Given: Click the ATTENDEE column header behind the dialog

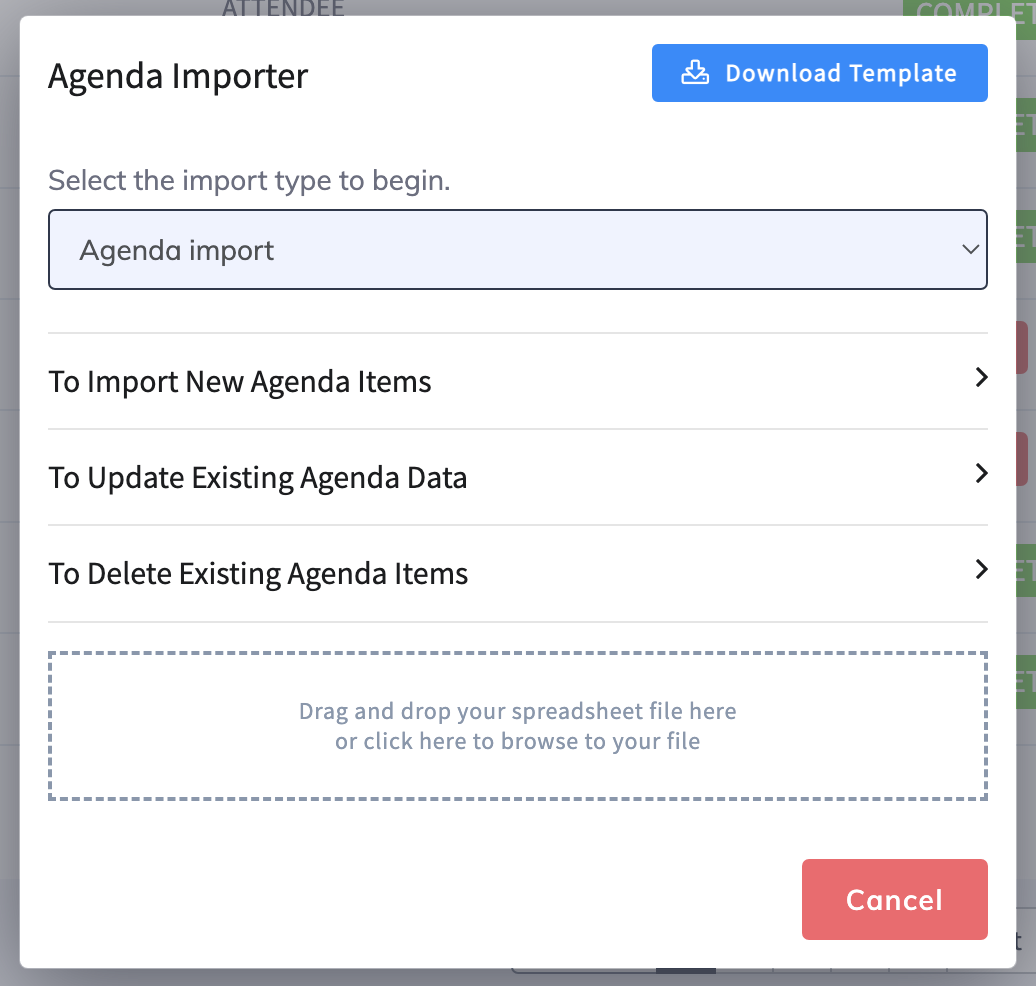Looking at the screenshot, I should [x=283, y=9].
